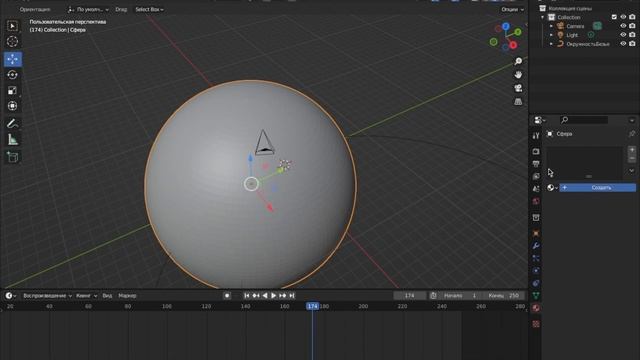Open the Воспроизведение timeline menu
Screen dimensions: 640x360
47,296
